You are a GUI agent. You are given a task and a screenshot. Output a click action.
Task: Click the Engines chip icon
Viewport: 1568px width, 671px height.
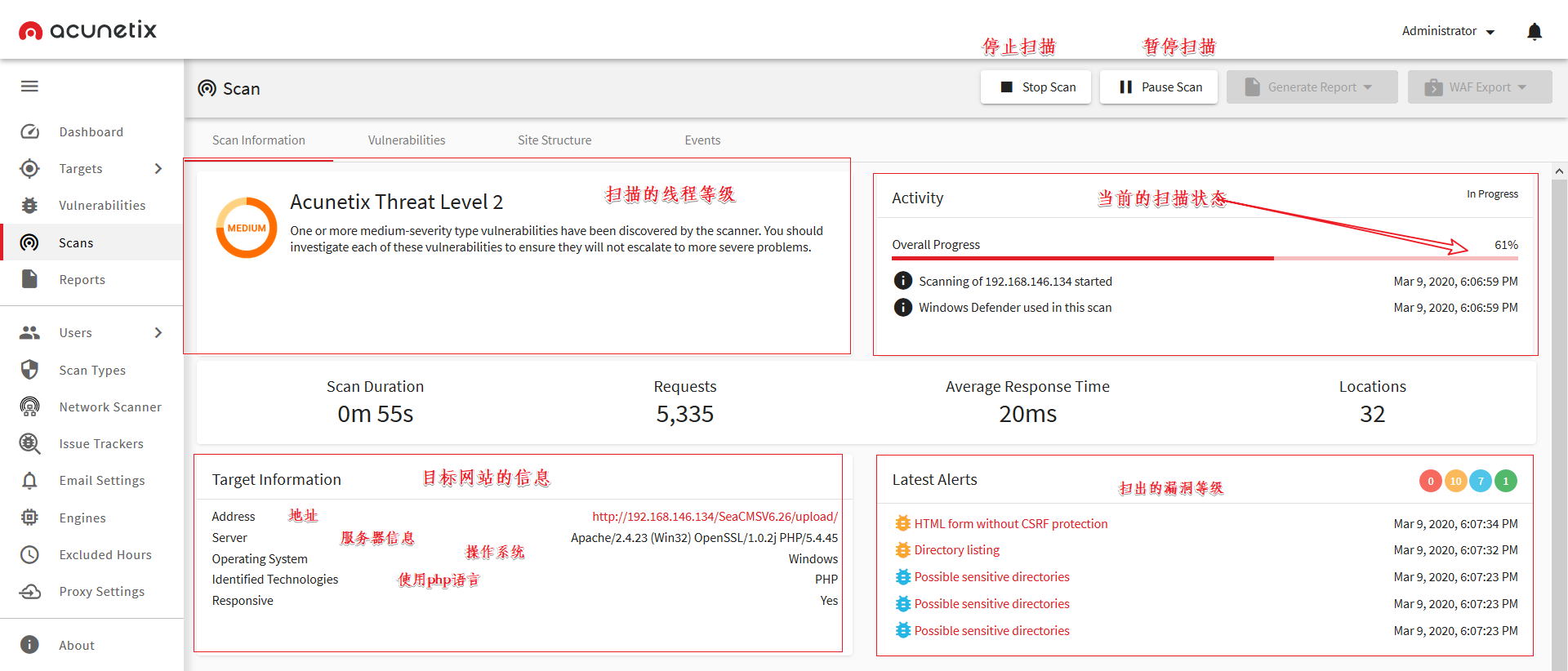click(29, 518)
